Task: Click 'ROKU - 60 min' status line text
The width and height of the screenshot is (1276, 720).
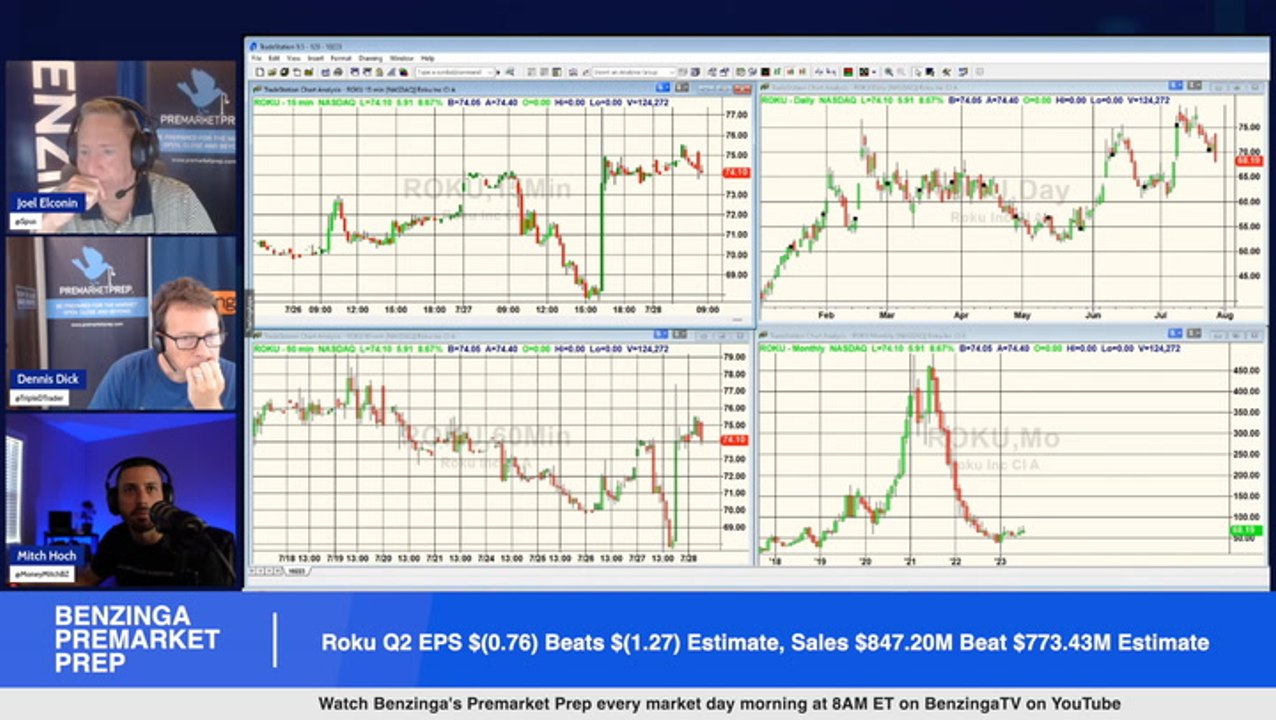Action: click(284, 349)
